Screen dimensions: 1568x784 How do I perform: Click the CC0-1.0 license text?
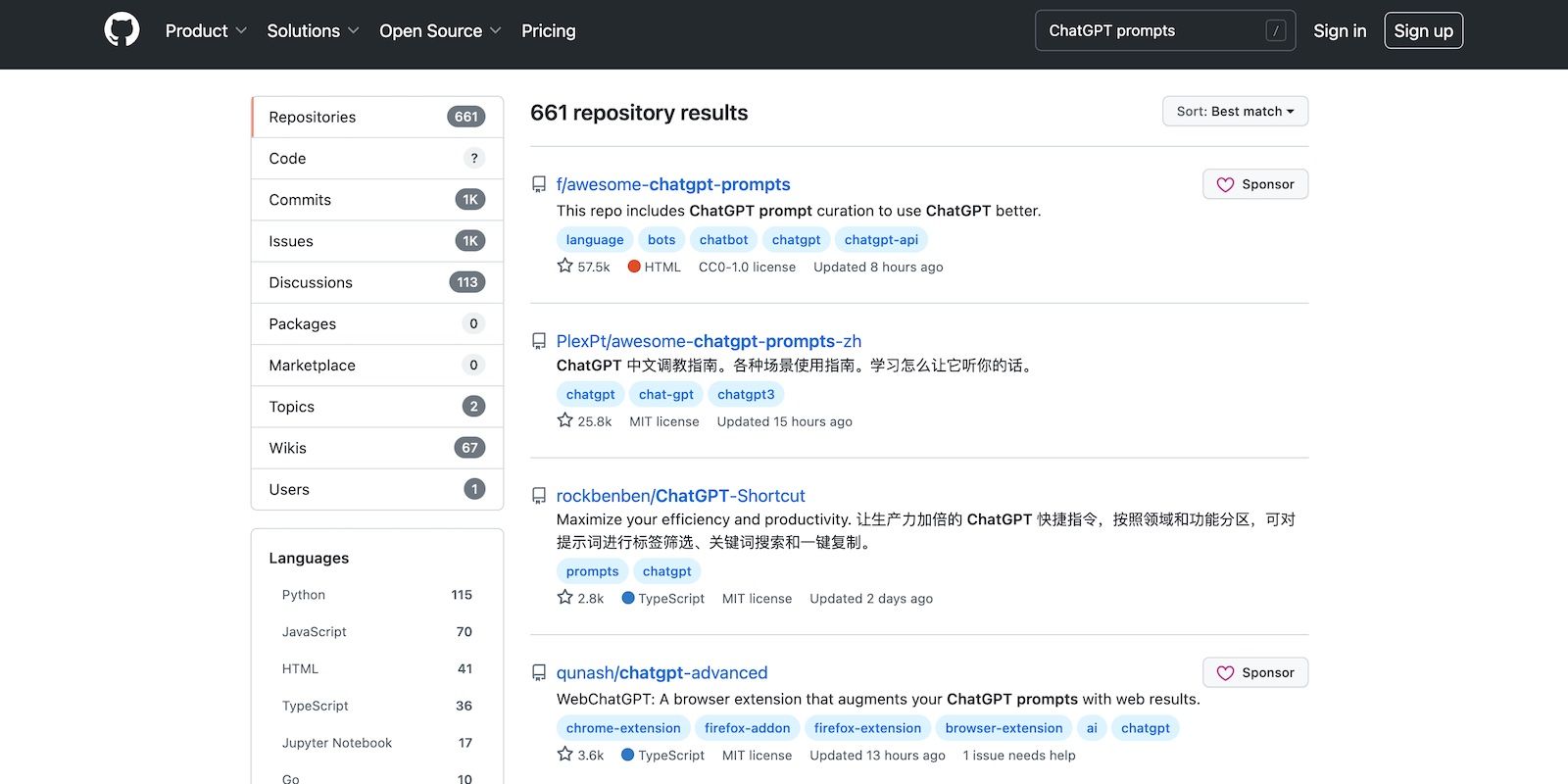747,267
